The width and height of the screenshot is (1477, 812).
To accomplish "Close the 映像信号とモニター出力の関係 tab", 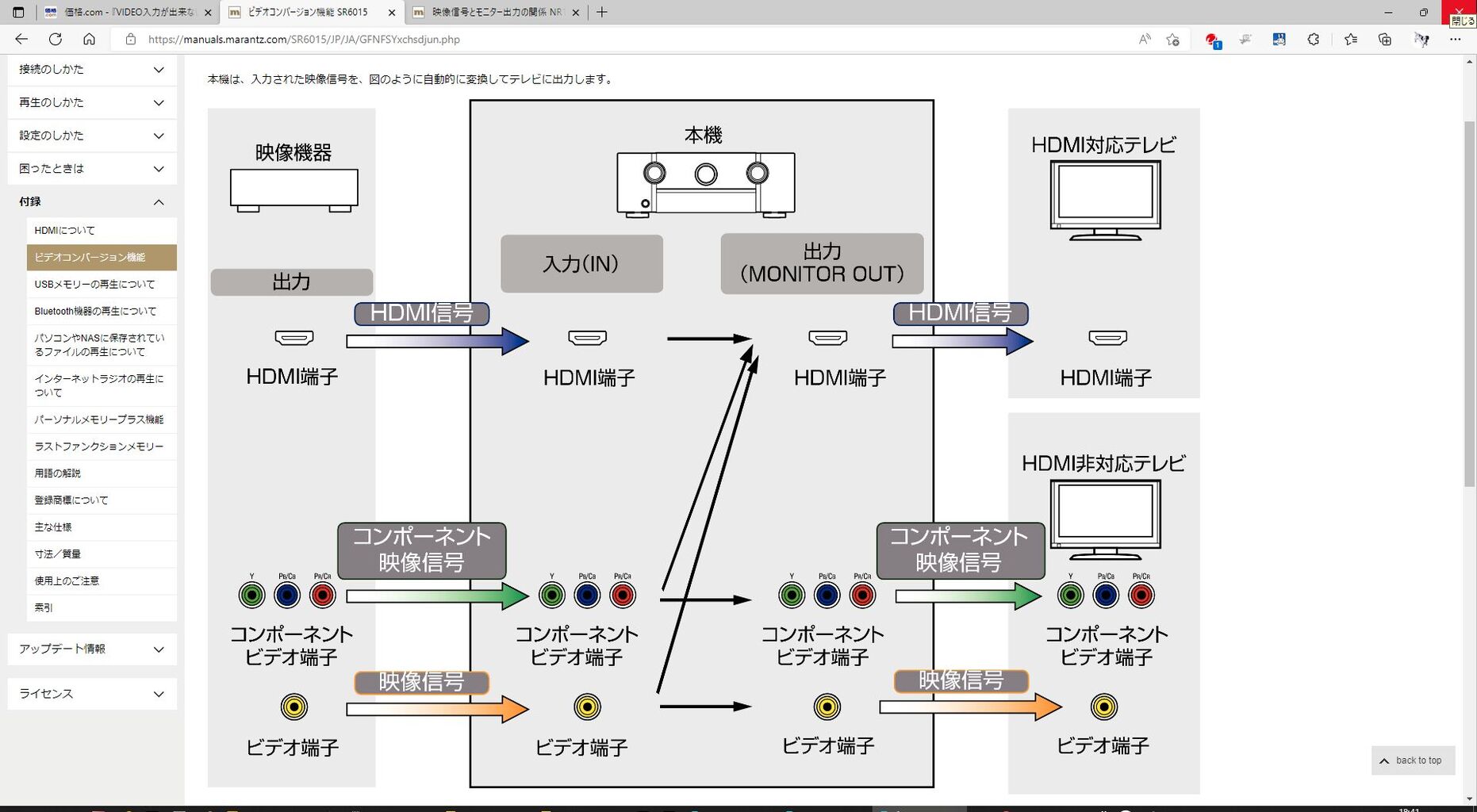I will coord(575,13).
